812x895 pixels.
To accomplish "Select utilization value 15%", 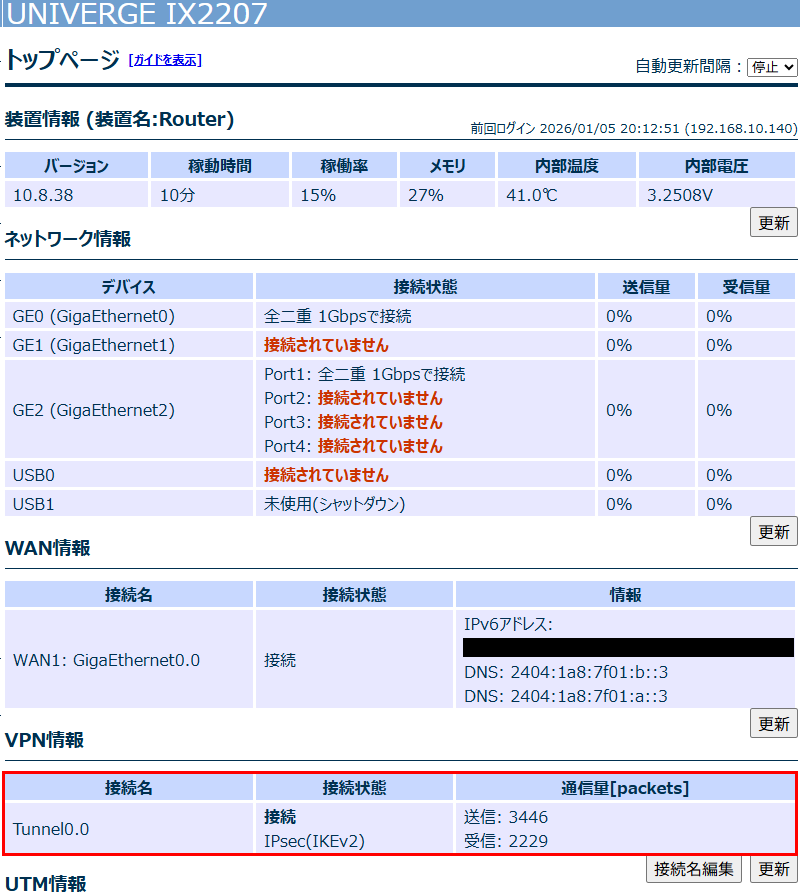I will (x=318, y=195).
